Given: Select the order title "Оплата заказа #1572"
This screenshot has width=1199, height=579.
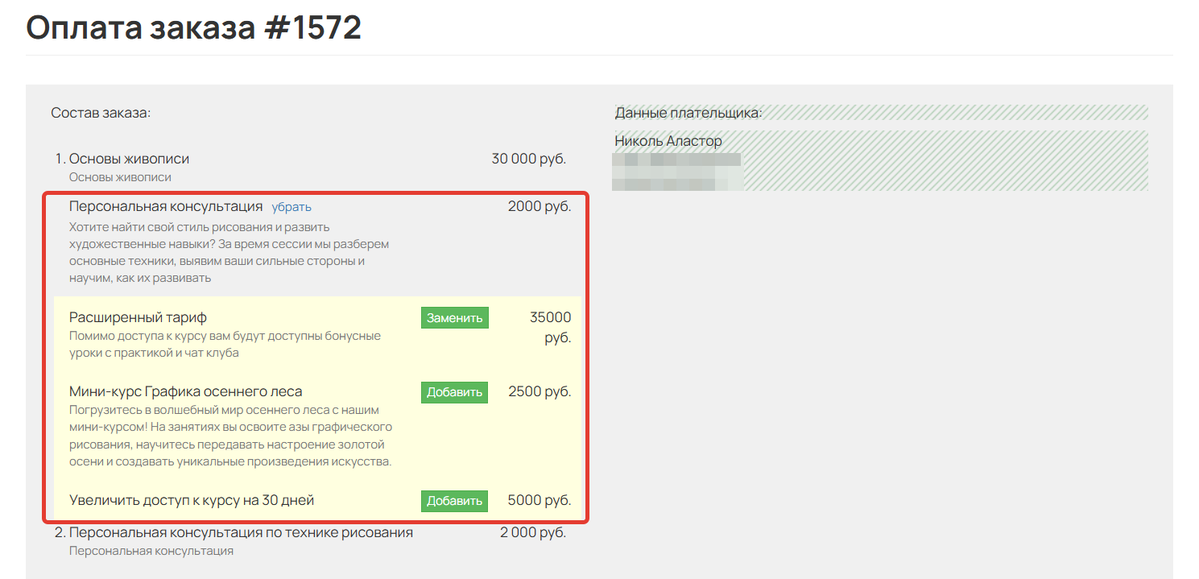Looking at the screenshot, I should (193, 28).
